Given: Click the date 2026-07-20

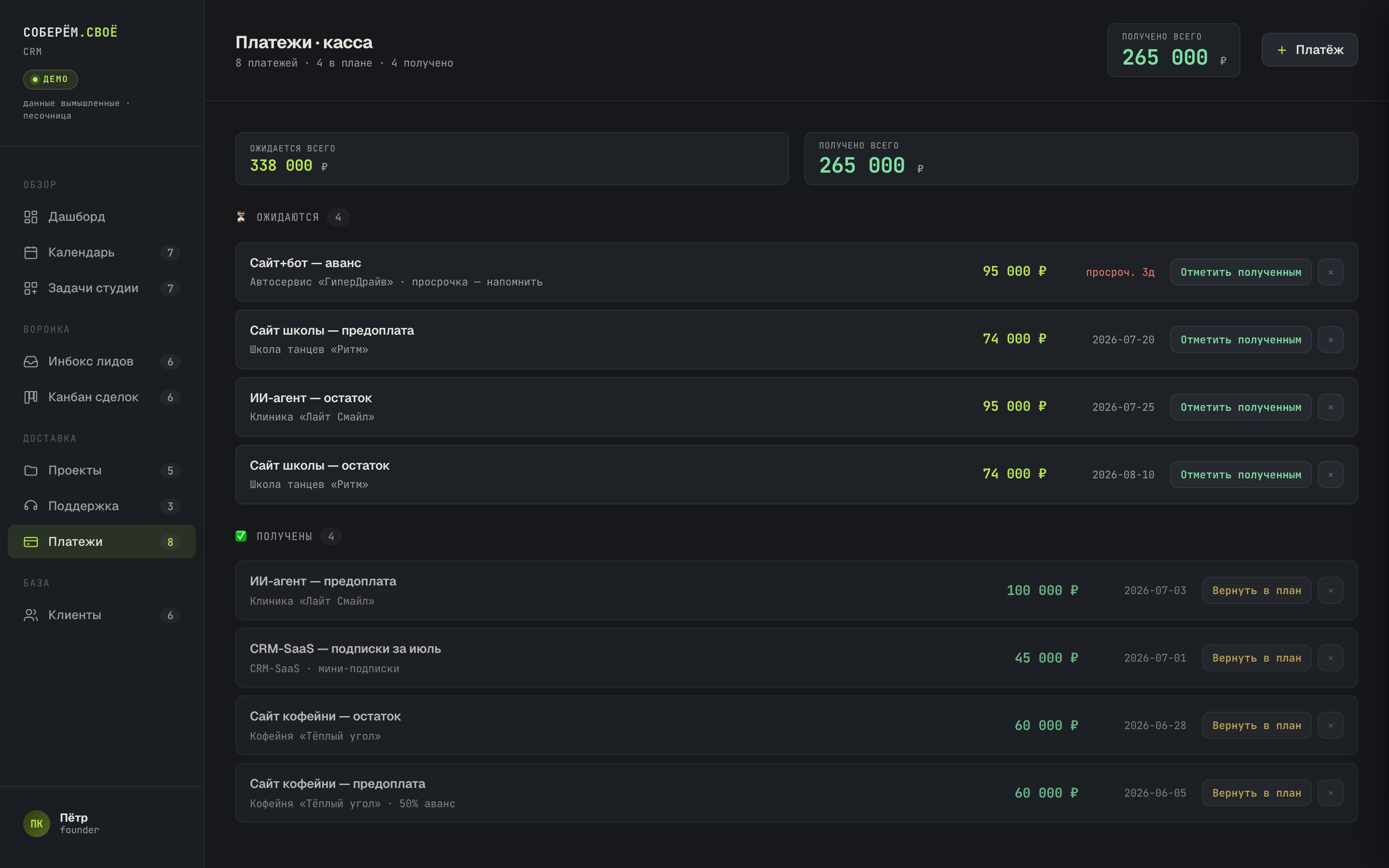Looking at the screenshot, I should tap(1123, 340).
